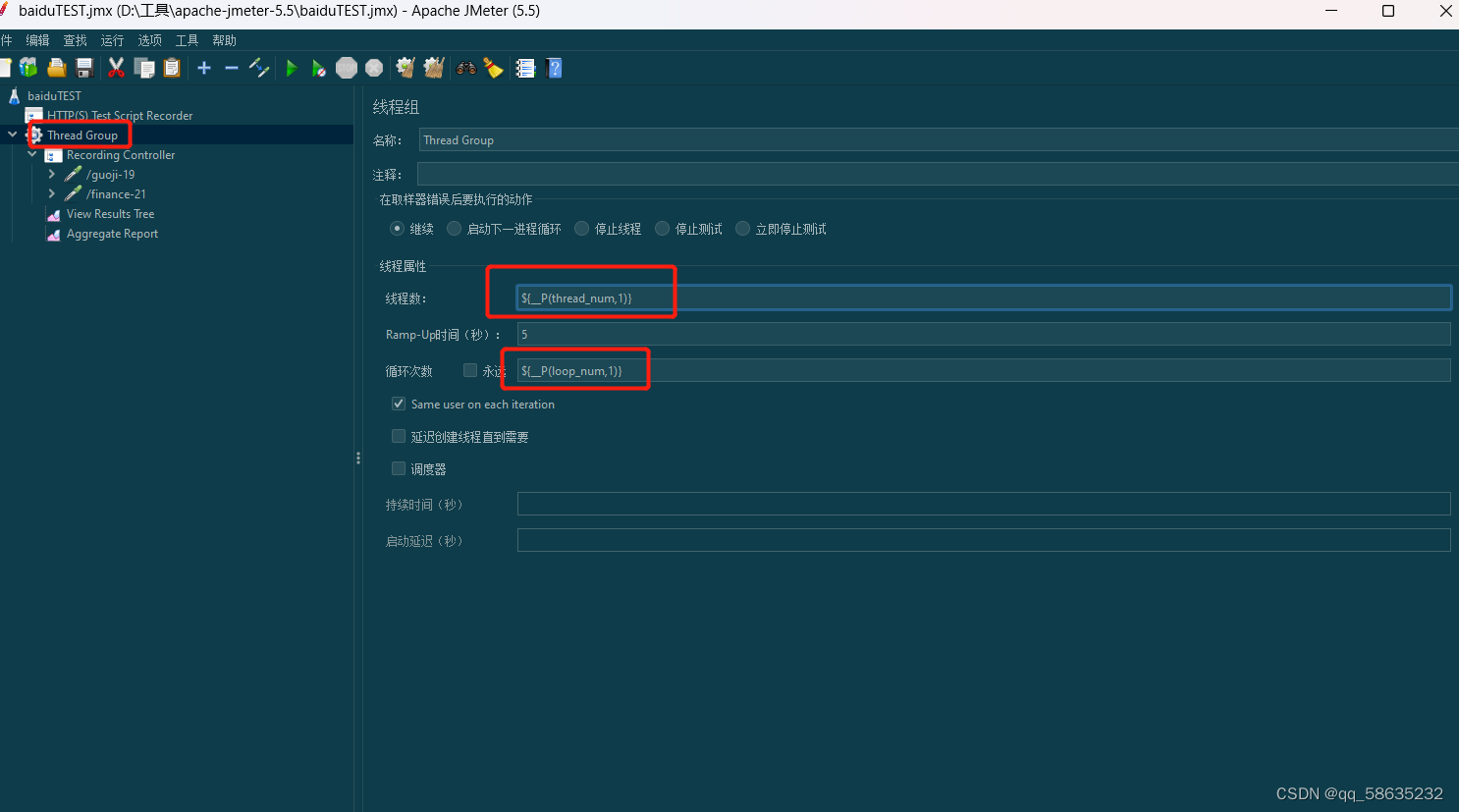Maximize the JMeter window

tap(1388, 11)
